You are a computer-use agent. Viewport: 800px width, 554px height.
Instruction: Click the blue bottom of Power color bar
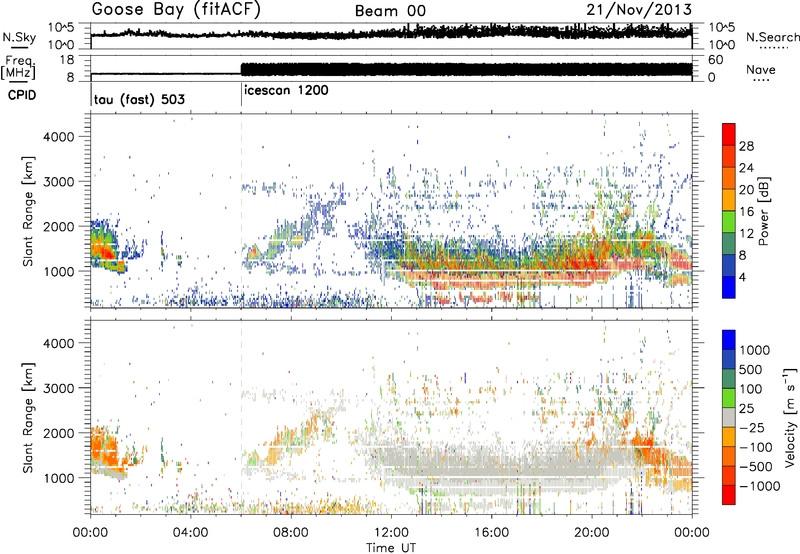point(729,287)
